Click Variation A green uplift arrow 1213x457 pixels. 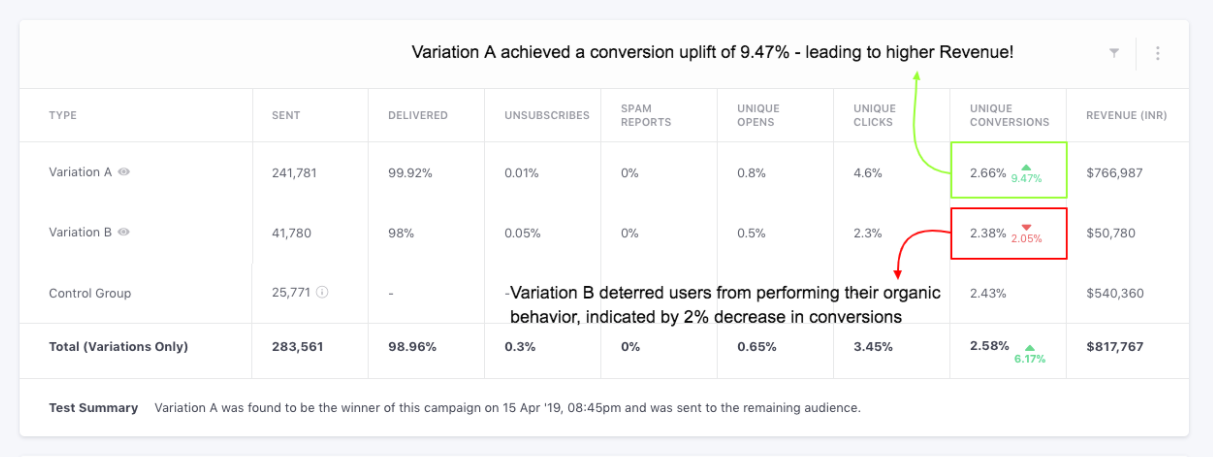(x=1025, y=167)
